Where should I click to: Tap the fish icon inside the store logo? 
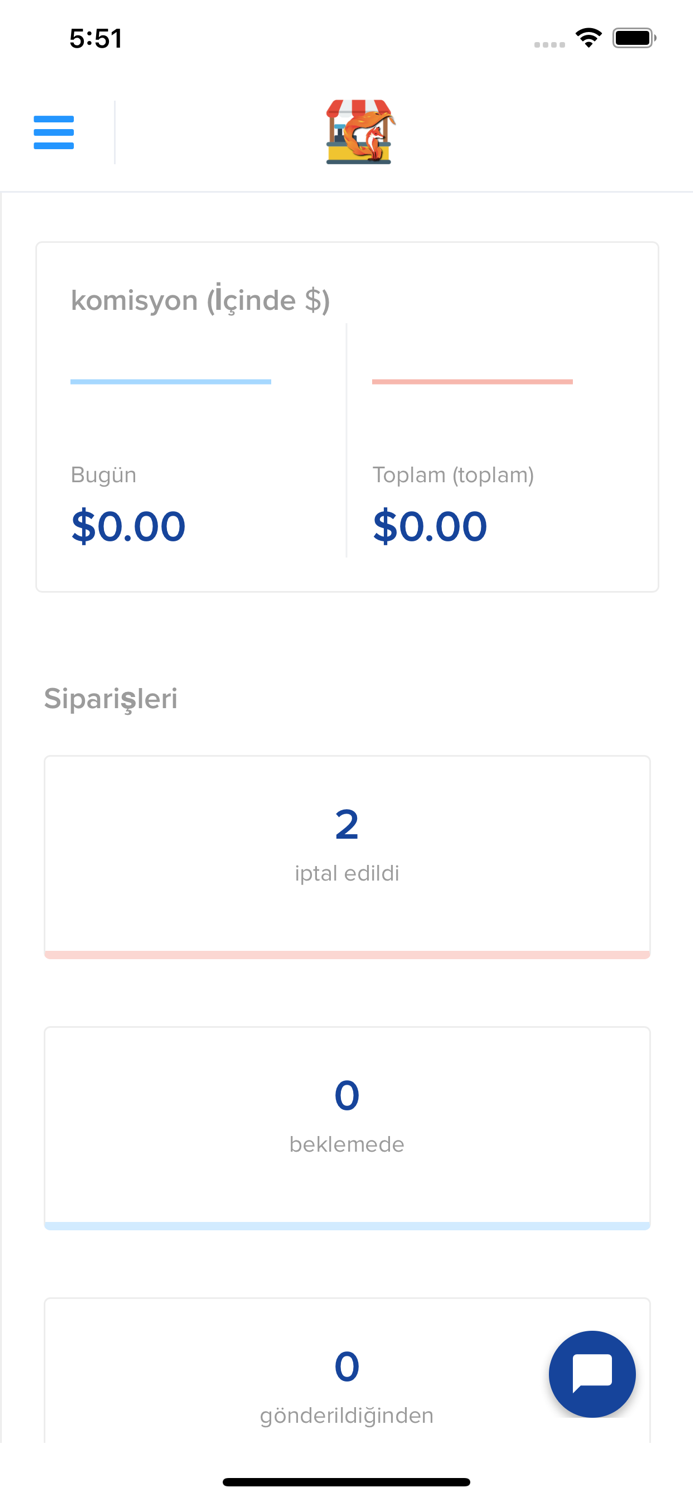pos(368,138)
